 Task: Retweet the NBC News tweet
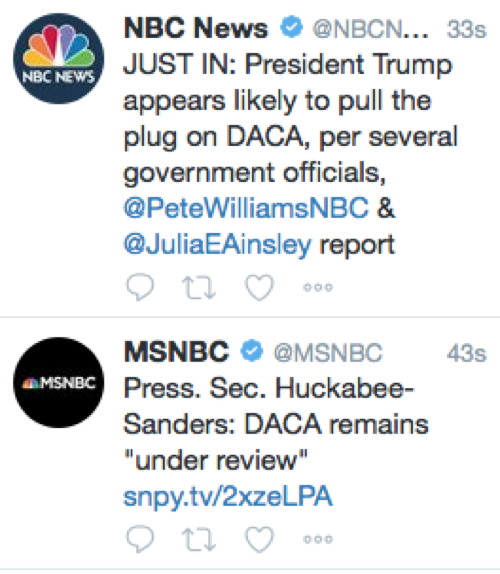click(x=199, y=287)
